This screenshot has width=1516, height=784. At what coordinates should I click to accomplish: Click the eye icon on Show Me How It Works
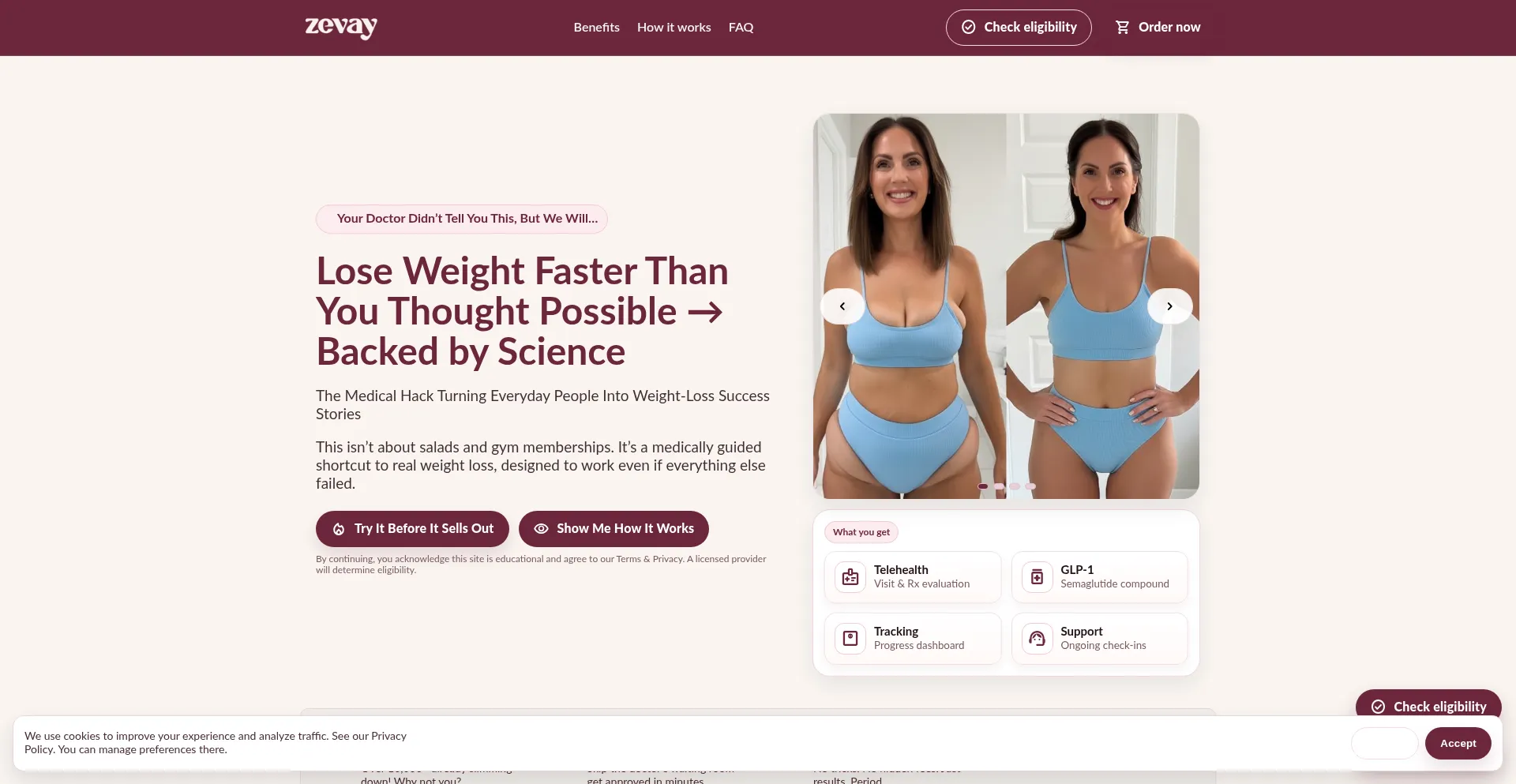(x=541, y=529)
